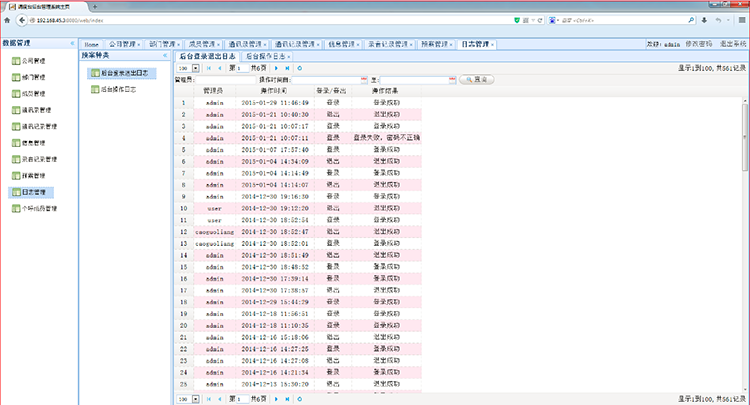This screenshot has height=405, width=750.
Task: Sort by the 操作结果 column header
Action: (386, 91)
